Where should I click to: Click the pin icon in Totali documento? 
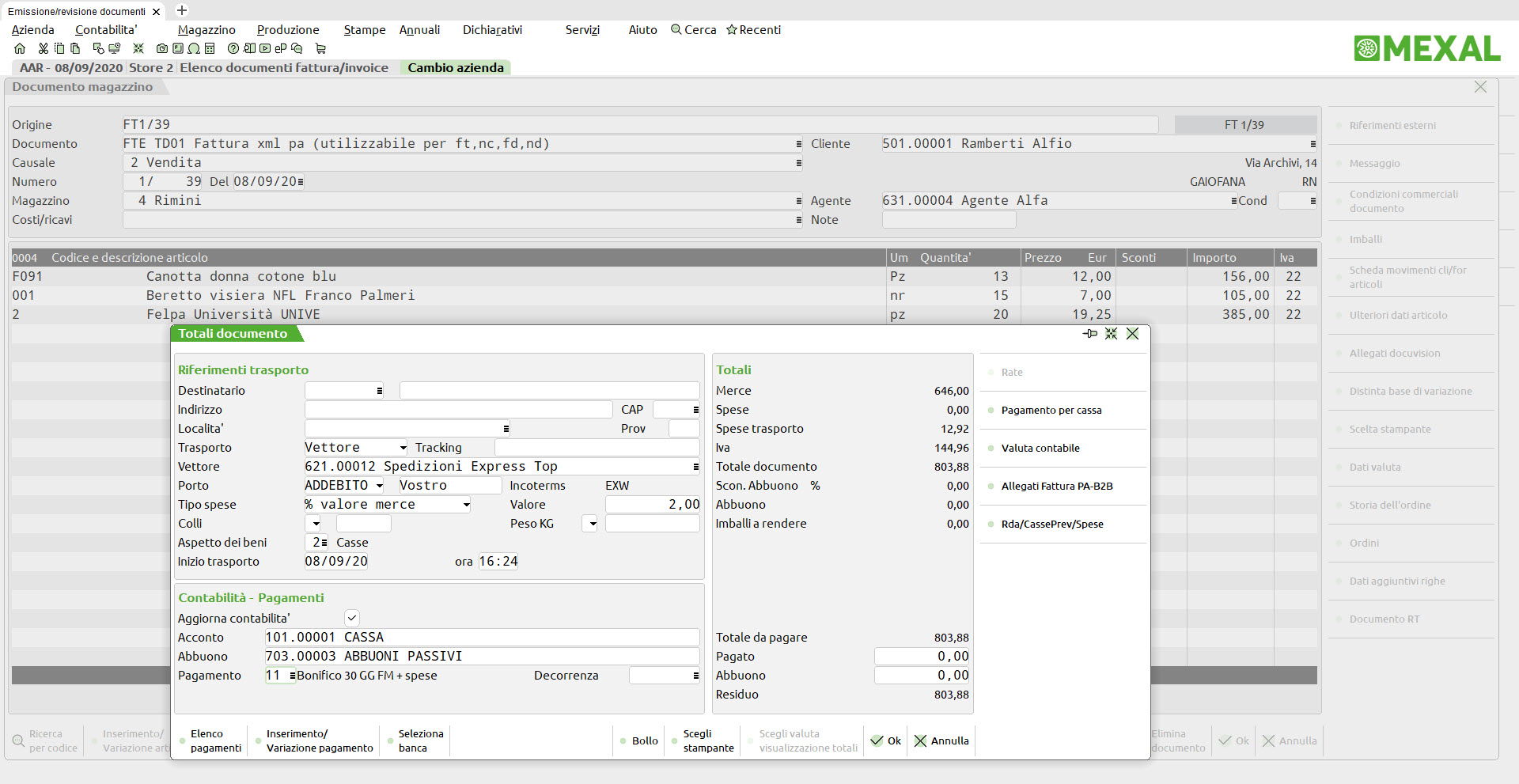[x=1090, y=334]
